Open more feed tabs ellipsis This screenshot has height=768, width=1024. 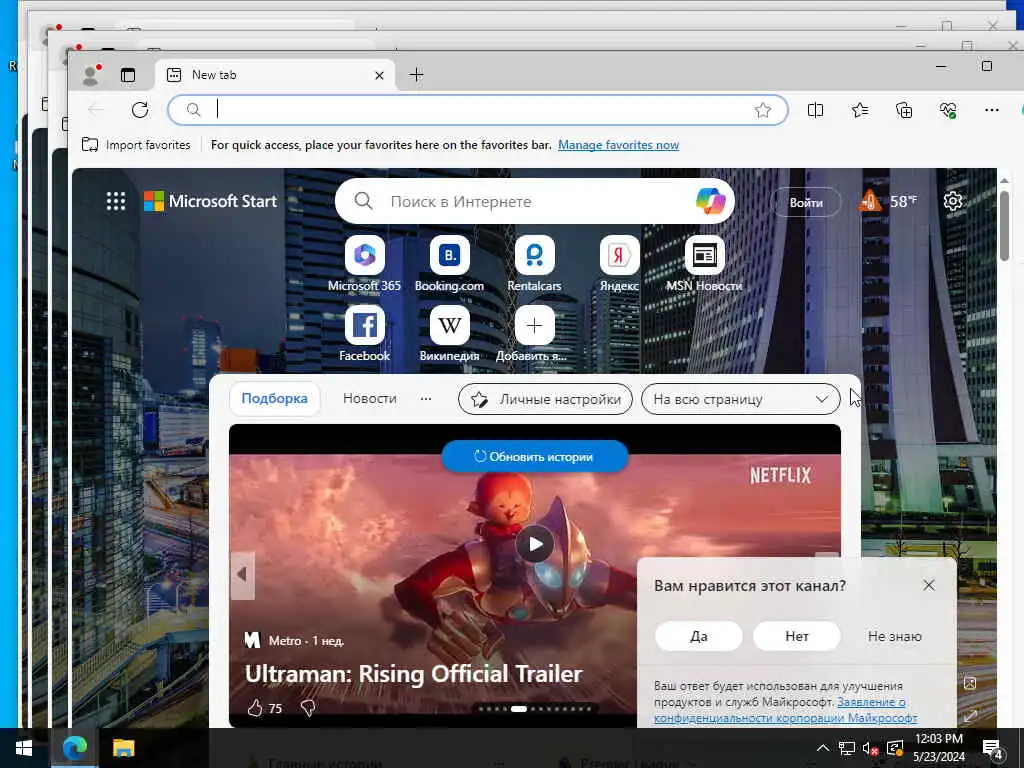click(426, 398)
